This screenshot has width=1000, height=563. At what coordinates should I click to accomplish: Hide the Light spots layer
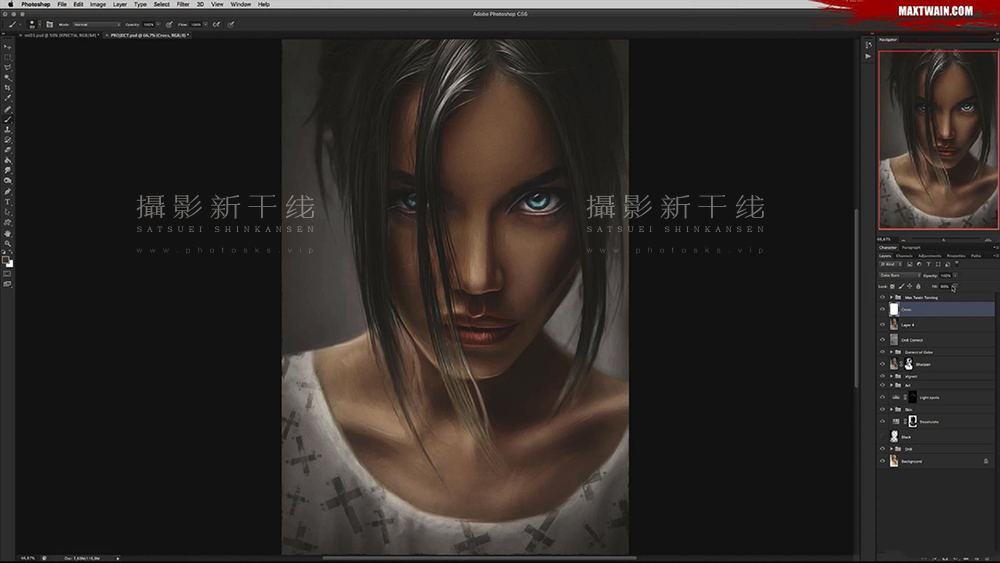883,397
